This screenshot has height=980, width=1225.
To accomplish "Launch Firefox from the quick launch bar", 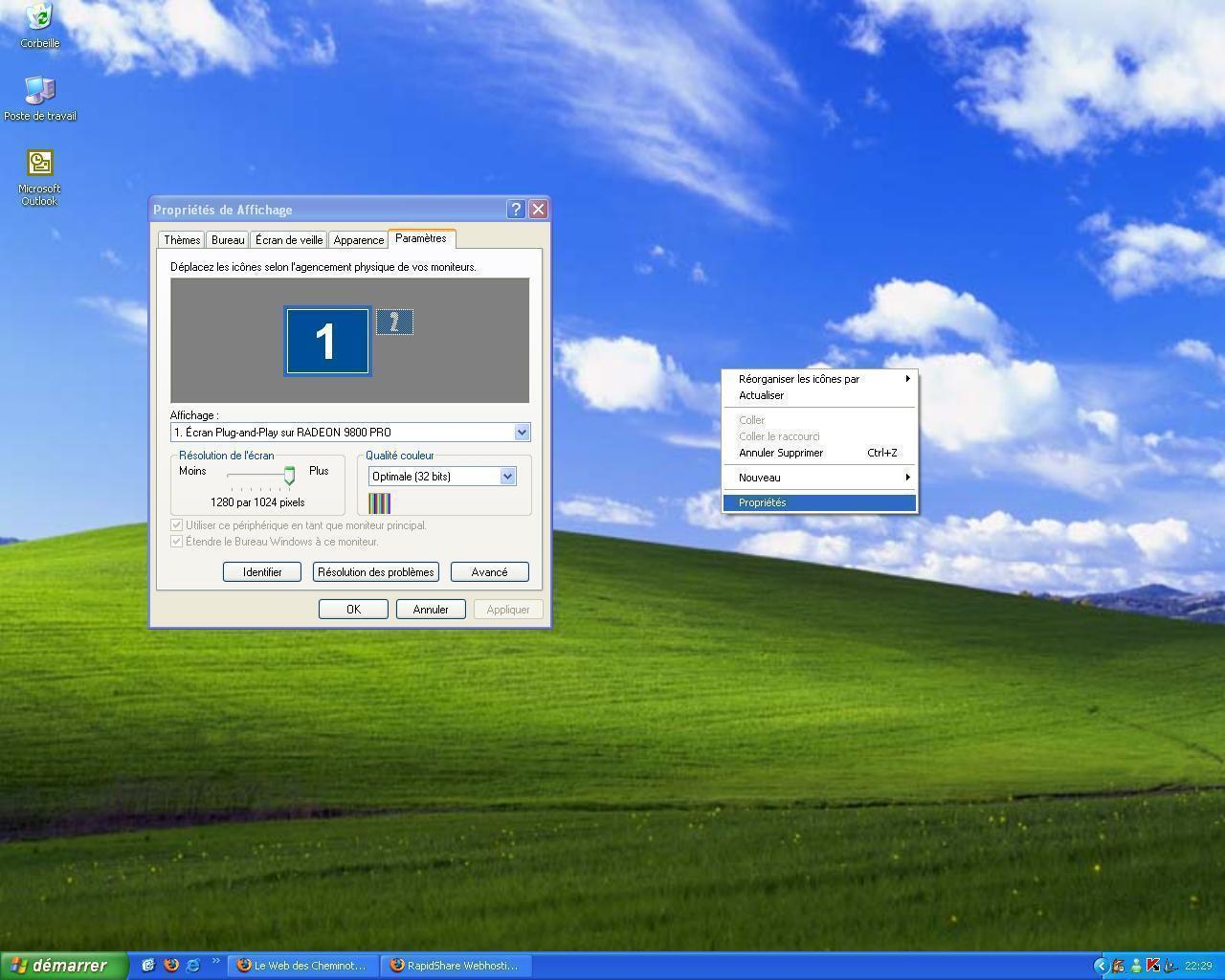I will [x=171, y=966].
